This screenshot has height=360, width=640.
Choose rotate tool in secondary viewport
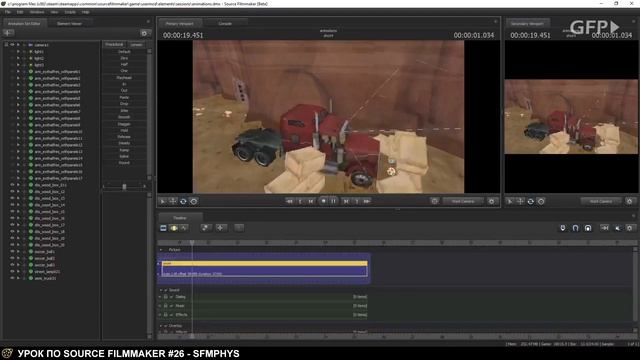point(531,201)
